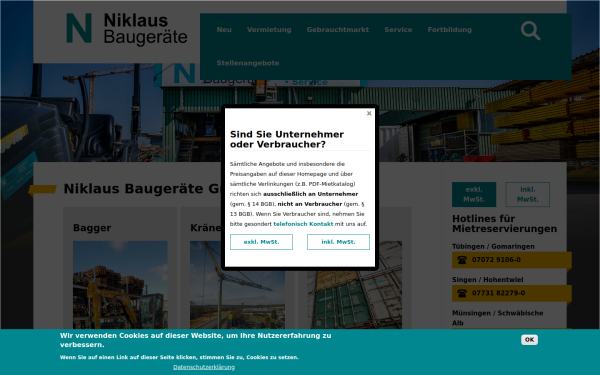The width and height of the screenshot is (600, 375).
Task: Click the Münsingen / Schwäbische Alb label
Action: pyautogui.click(x=497, y=318)
